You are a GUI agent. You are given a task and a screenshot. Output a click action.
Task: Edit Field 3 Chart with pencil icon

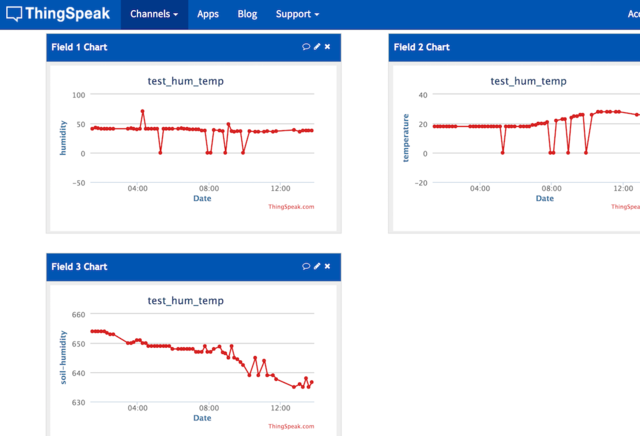click(x=317, y=266)
